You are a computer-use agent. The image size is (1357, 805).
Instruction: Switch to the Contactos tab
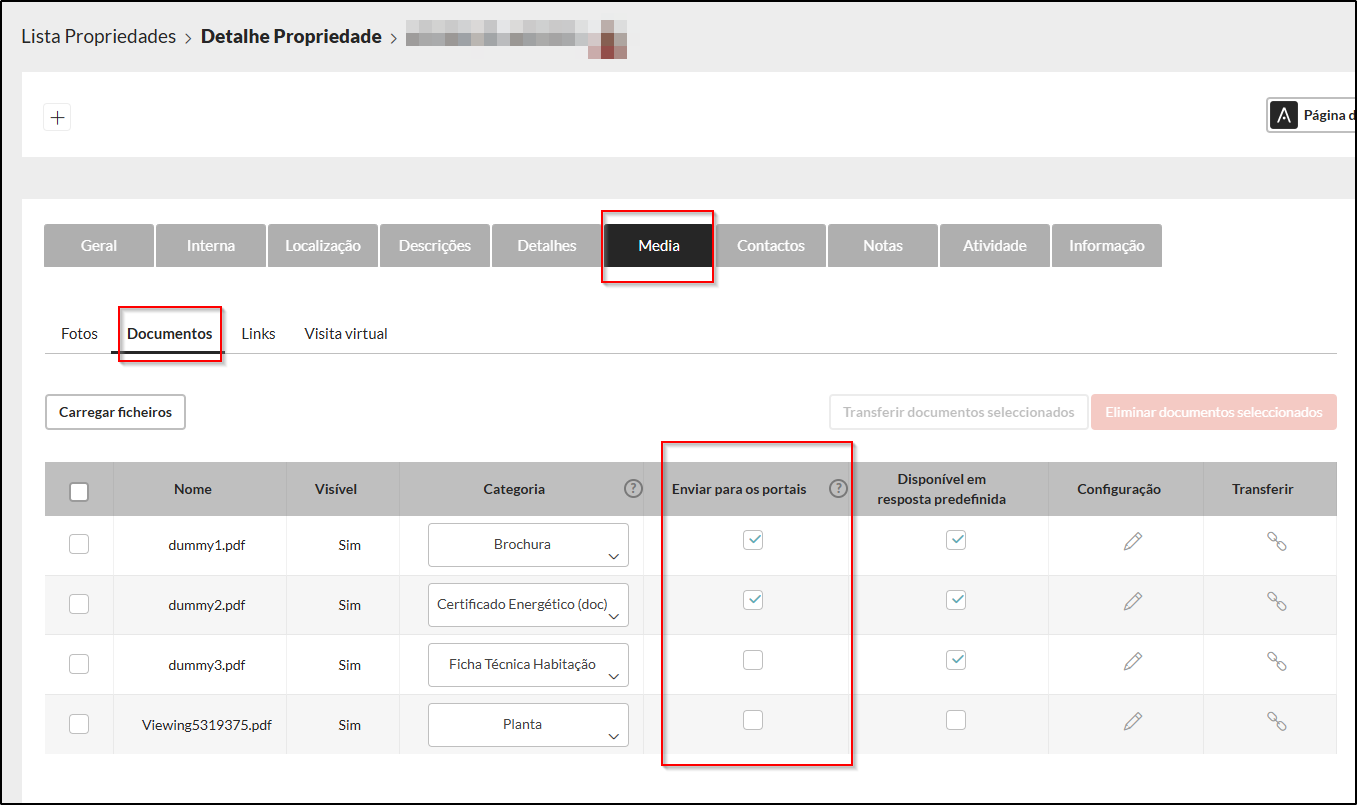[770, 246]
